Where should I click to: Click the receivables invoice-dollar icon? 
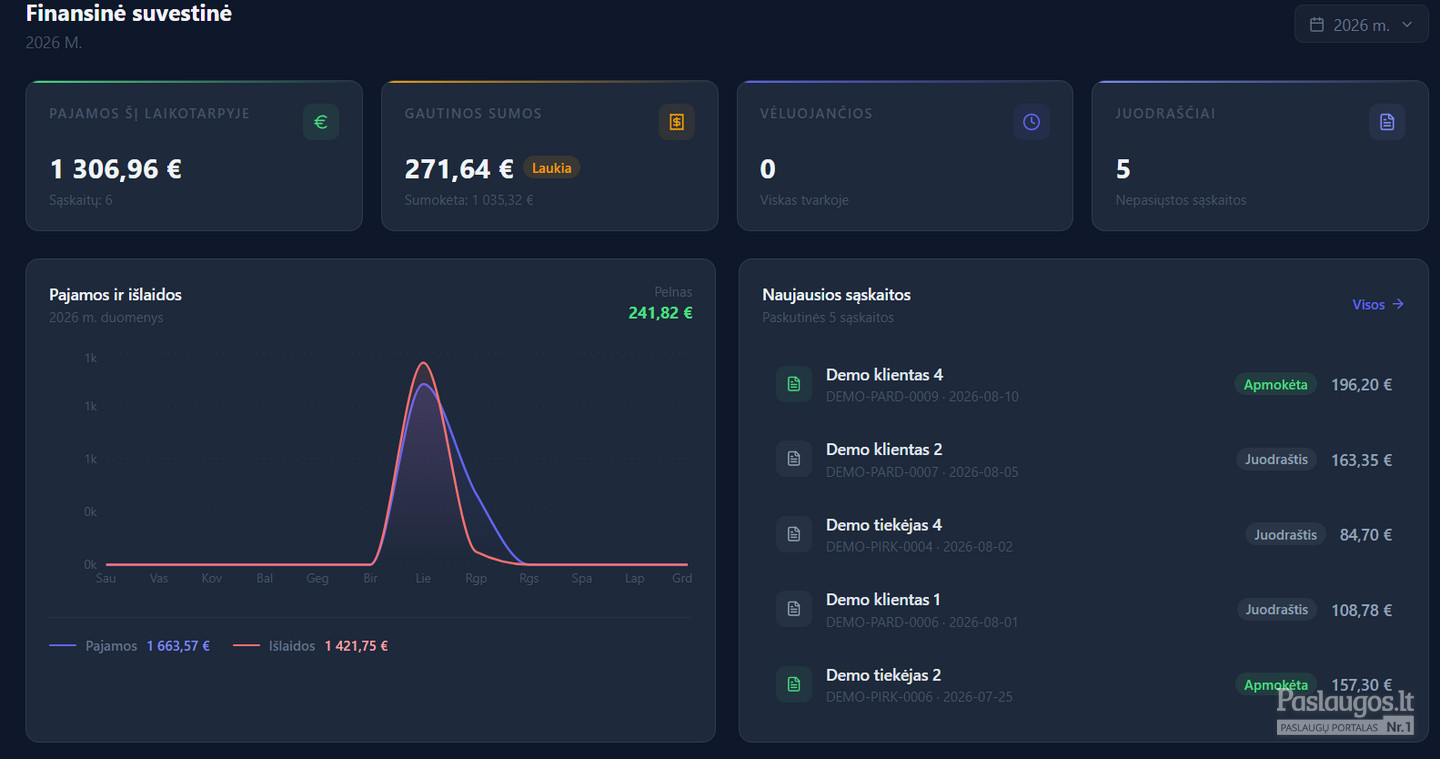point(677,122)
